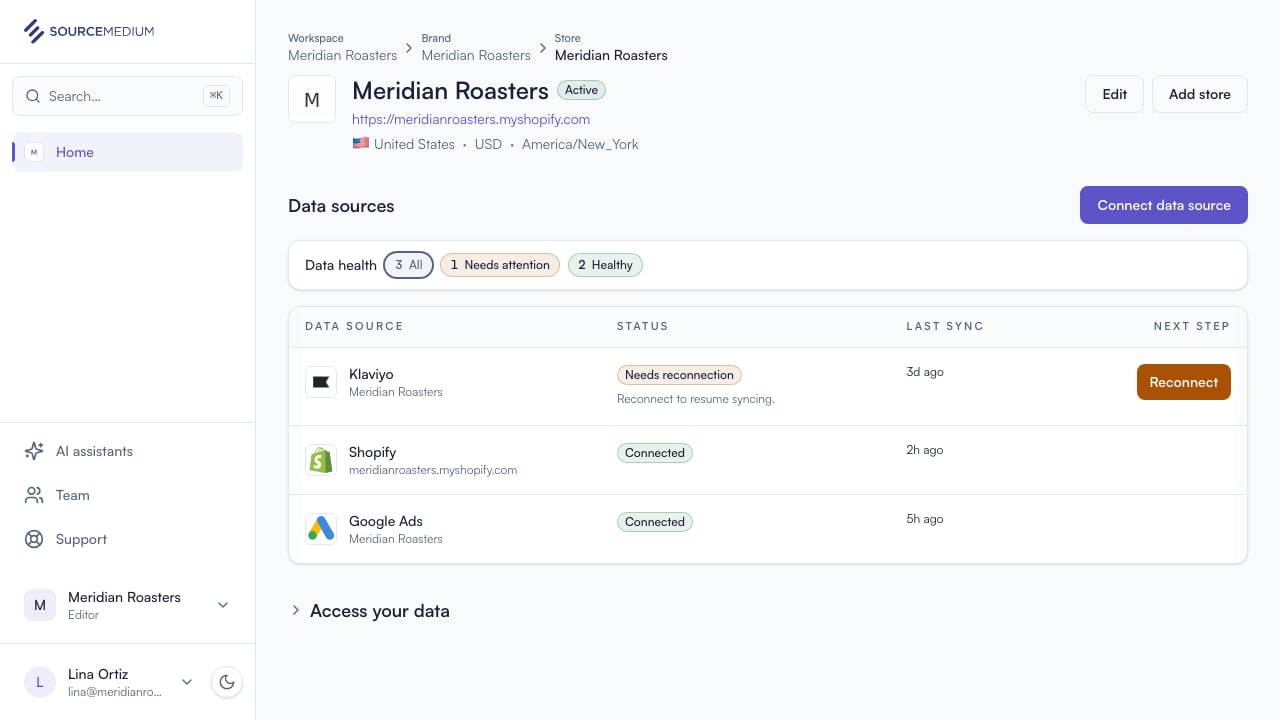Screen dimensions: 1280x720
Task: Click the Shopify data source name
Action: point(373,452)
